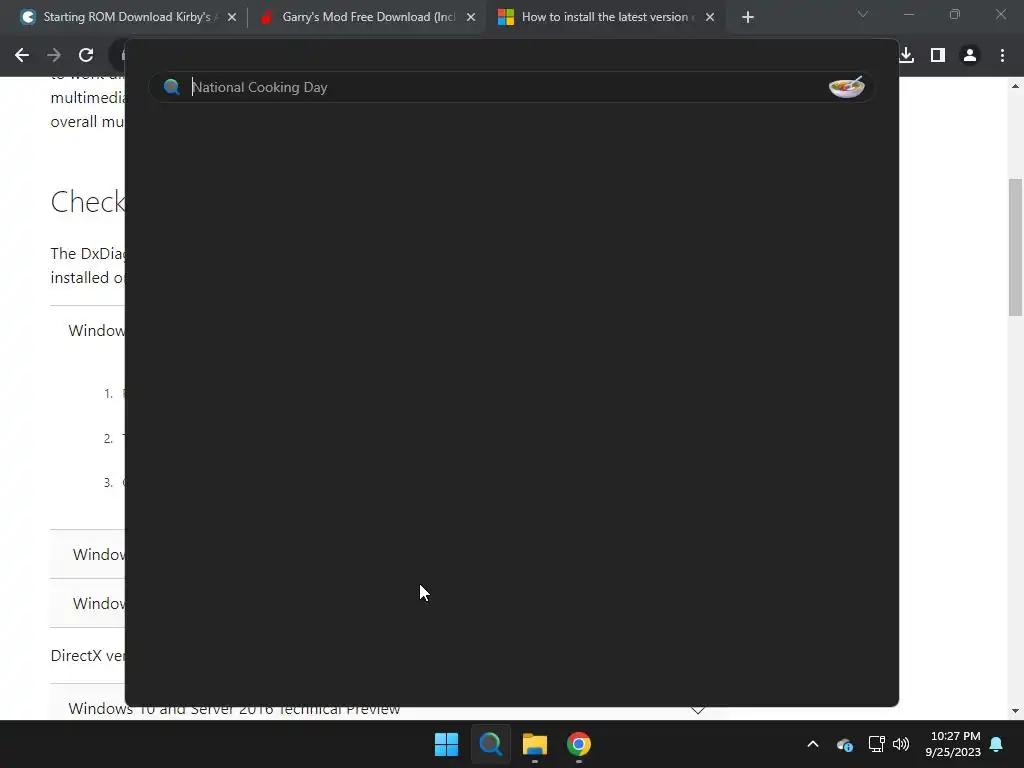This screenshot has width=1024, height=768.
Task: Open notifications bell icon
Action: point(997,744)
